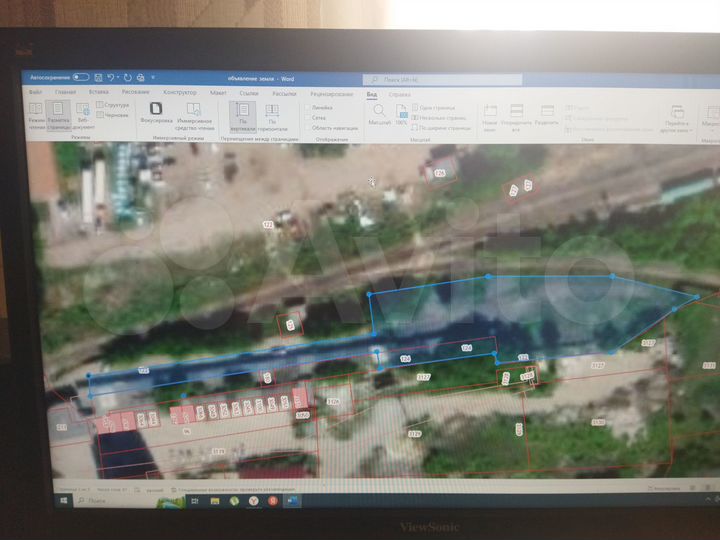720x540 pixels.
Task: Switch to the Рисование tab
Action: pos(135,92)
